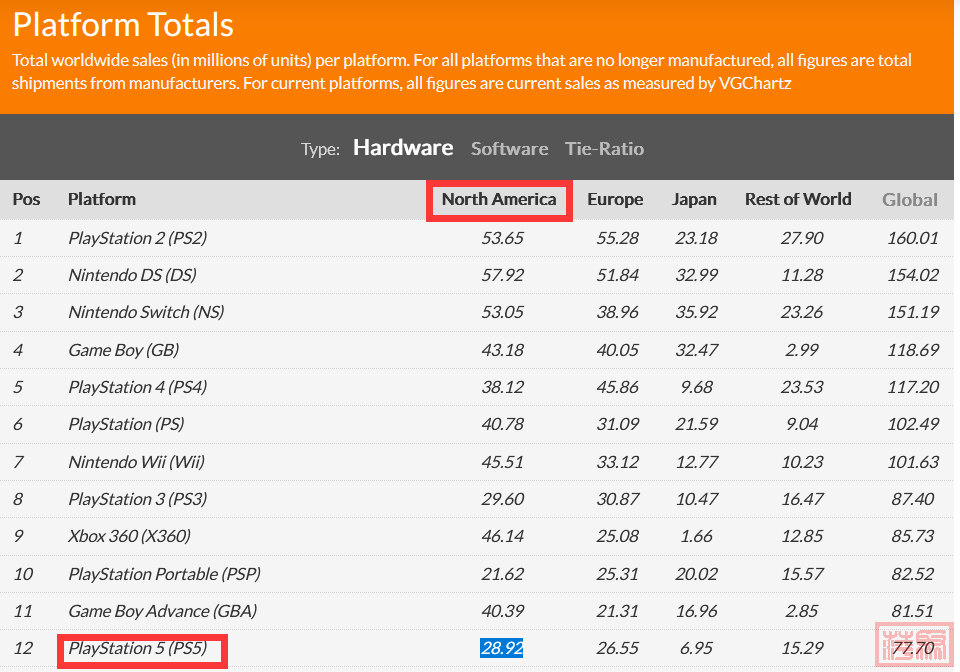Select the Tie-Ratio type tab
960x672 pixels.
pos(604,149)
